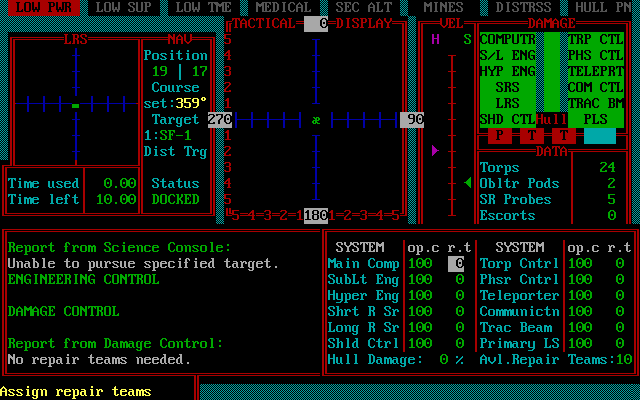
Task: Click the magenta H velocity arrow
Action: tap(435, 151)
